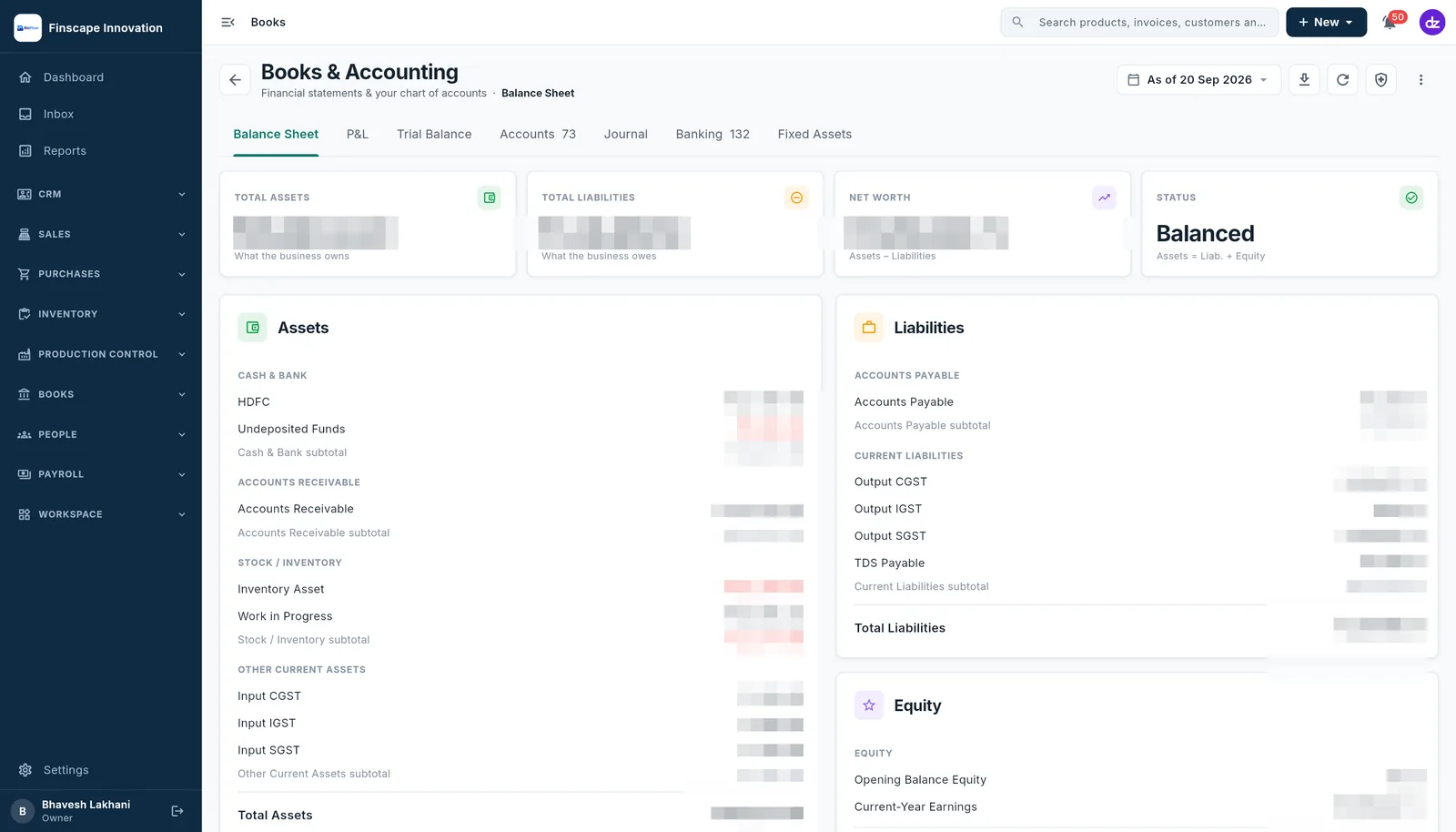
Task: Open the three-dot more options menu
Action: [1421, 80]
